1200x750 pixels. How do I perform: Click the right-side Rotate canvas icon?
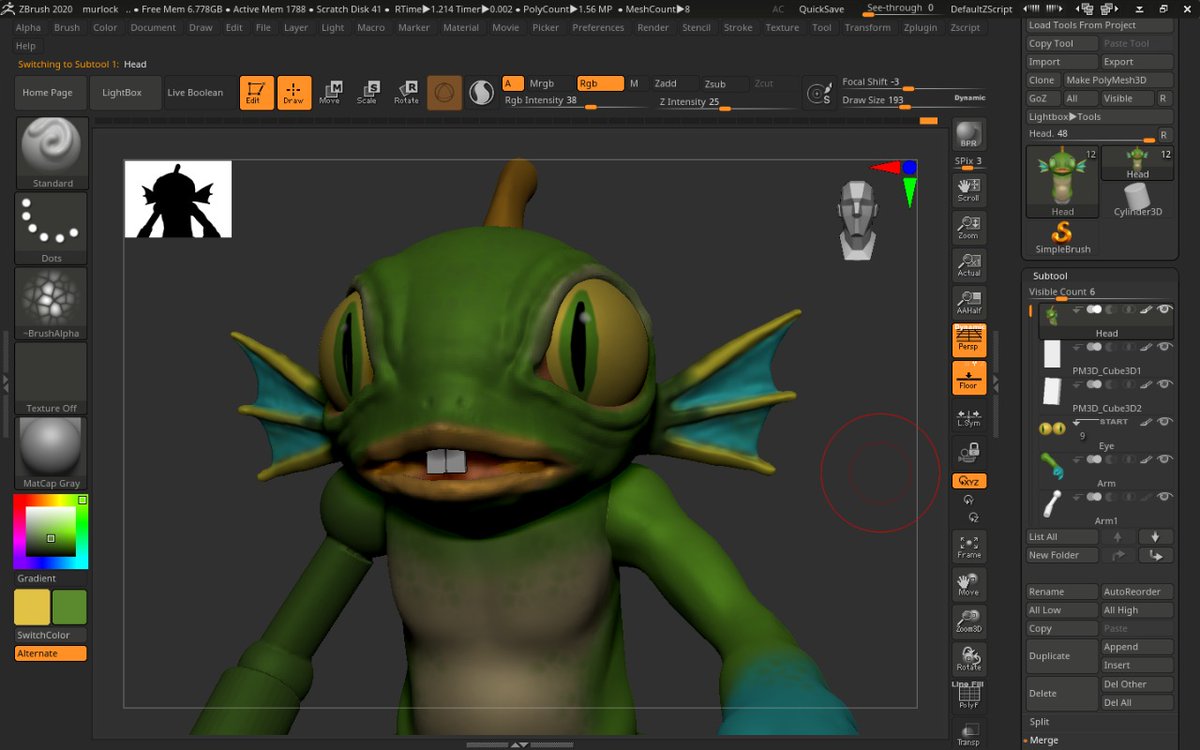(x=968, y=659)
